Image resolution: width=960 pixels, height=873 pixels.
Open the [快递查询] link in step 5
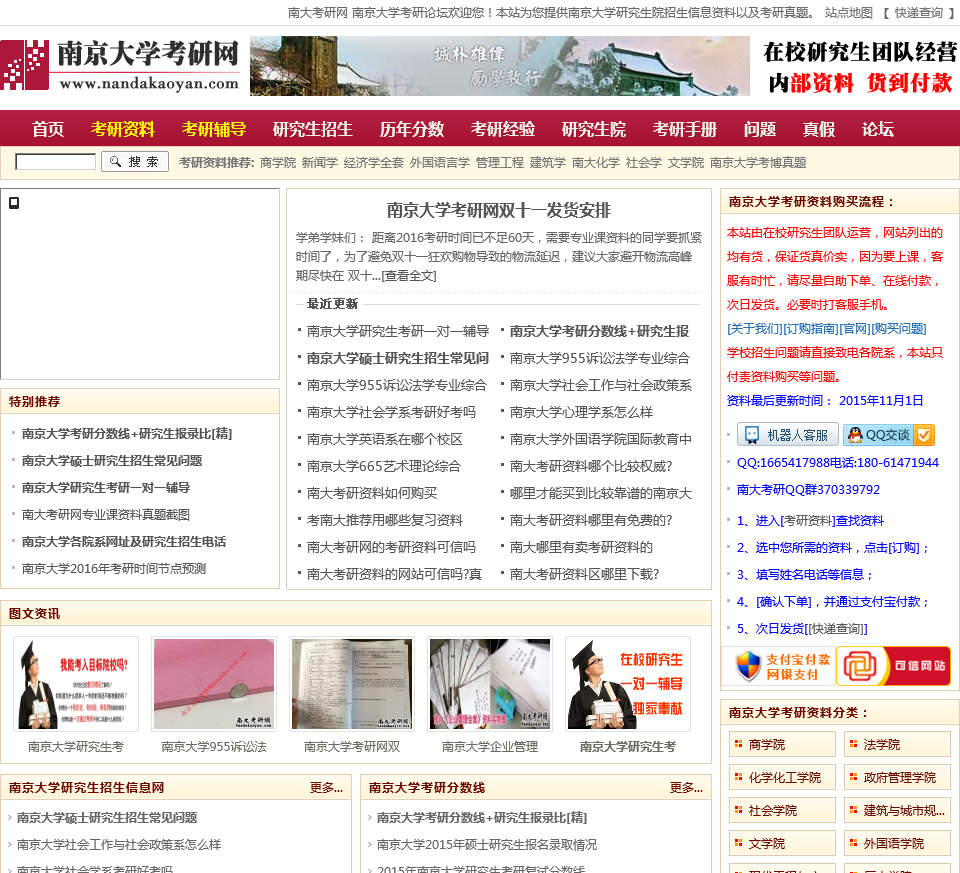(x=836, y=629)
